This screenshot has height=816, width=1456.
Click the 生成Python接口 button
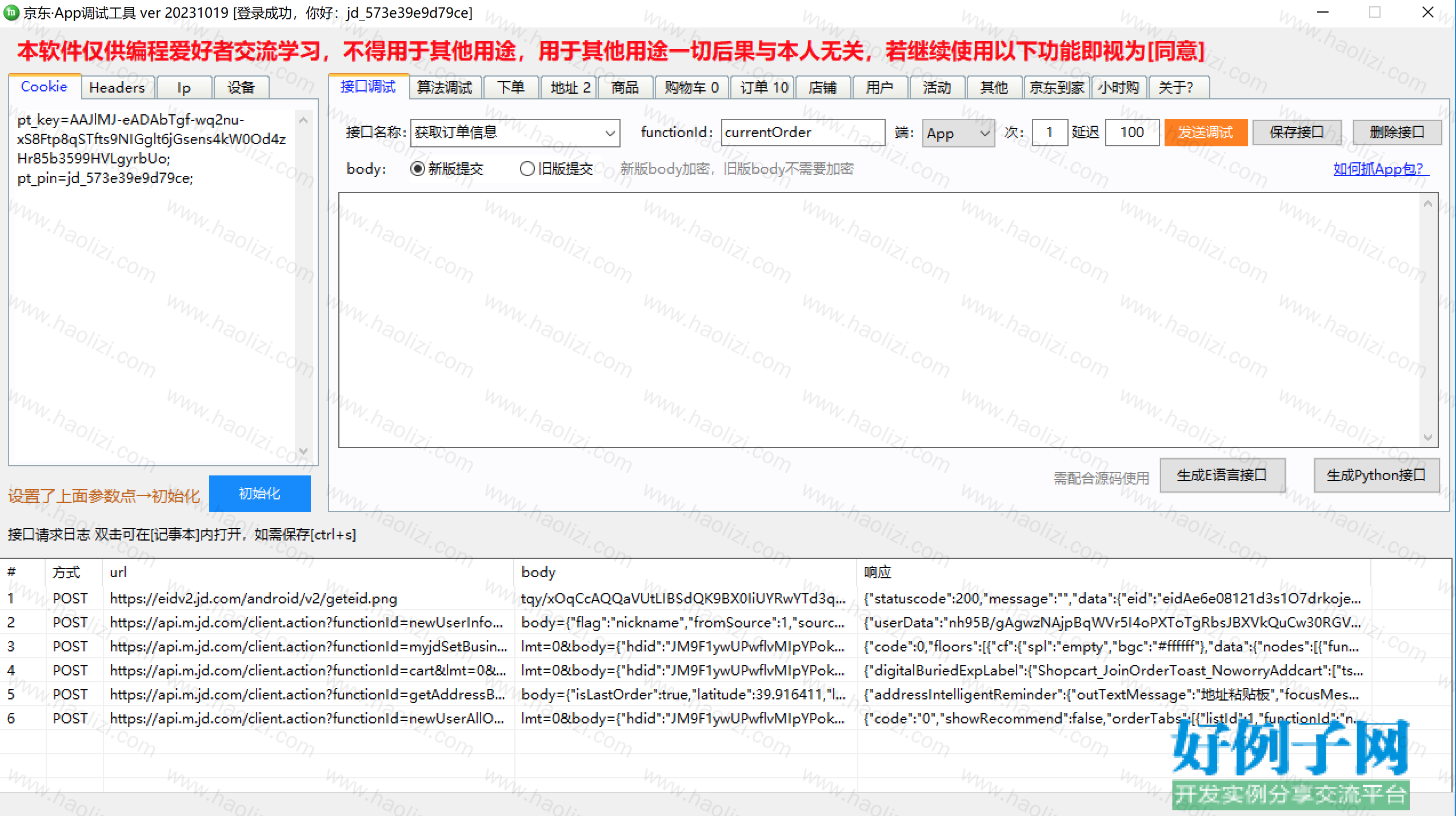point(1377,475)
